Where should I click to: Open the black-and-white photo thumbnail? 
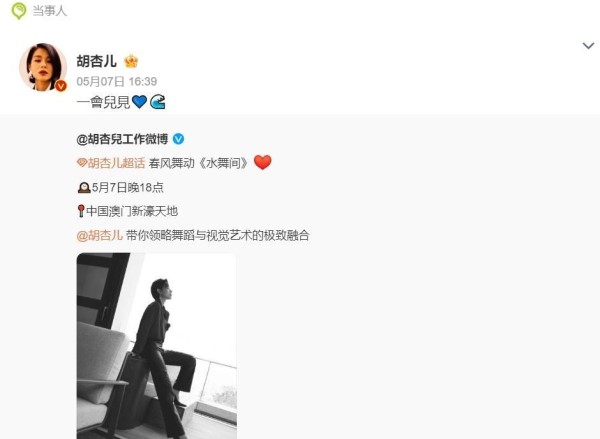click(x=157, y=346)
